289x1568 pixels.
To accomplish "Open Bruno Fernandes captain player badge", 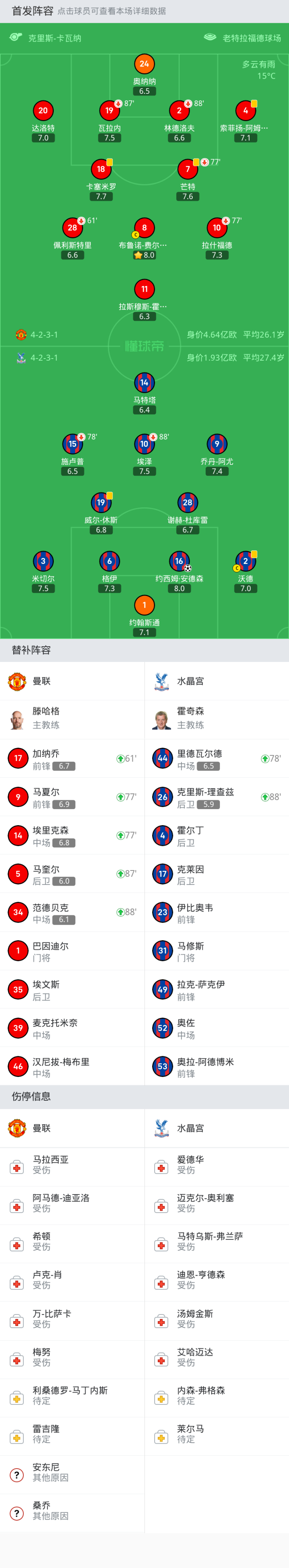I will 144,228.
